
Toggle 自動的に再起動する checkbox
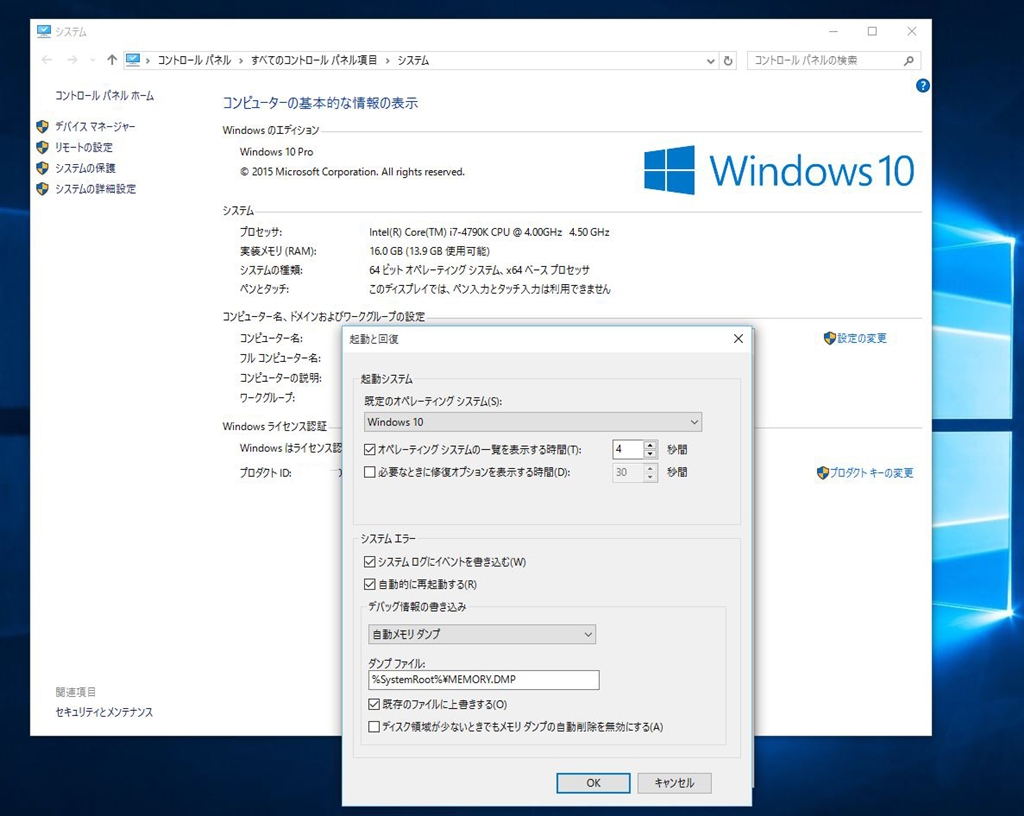point(370,584)
